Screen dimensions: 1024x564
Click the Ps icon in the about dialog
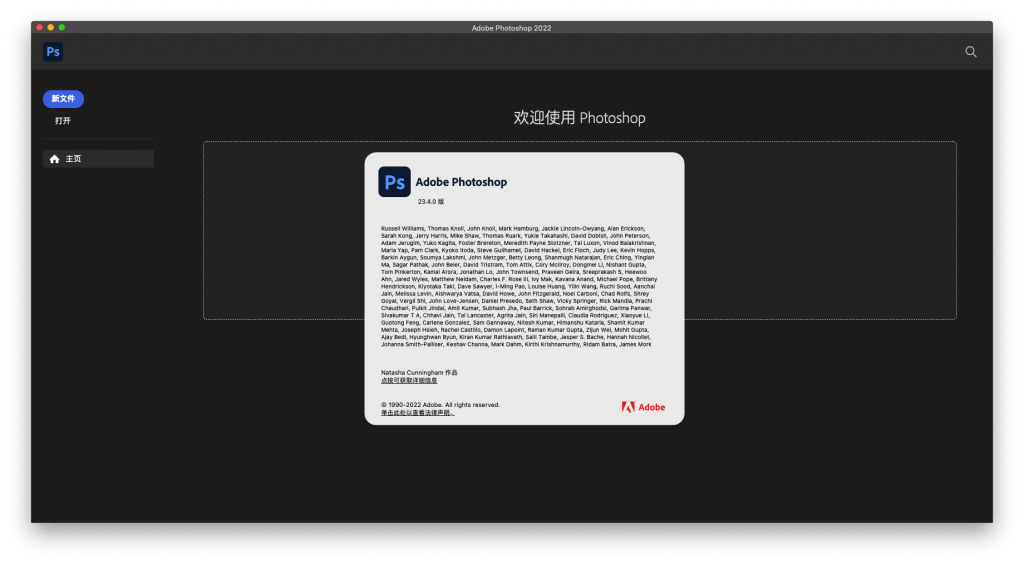(394, 181)
